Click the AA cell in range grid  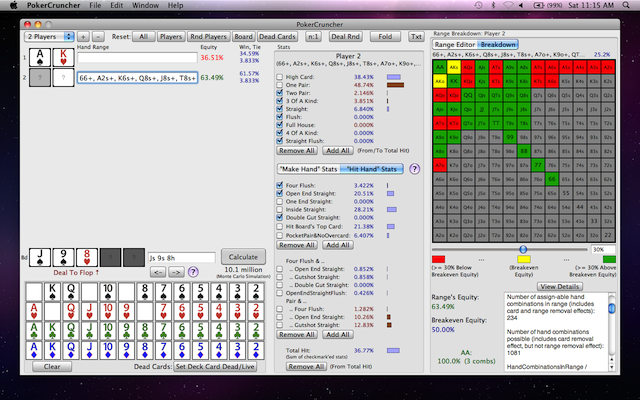point(440,67)
